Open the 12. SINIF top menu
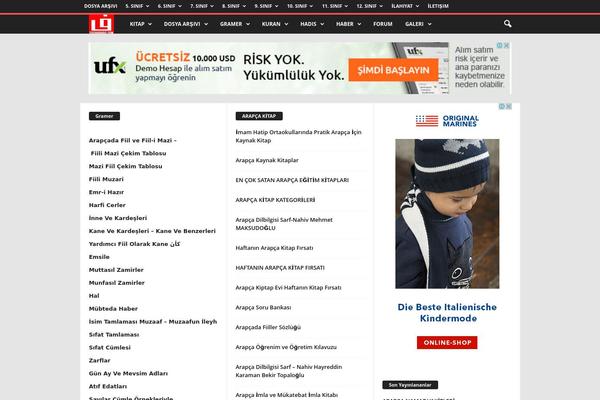 [x=369, y=6]
